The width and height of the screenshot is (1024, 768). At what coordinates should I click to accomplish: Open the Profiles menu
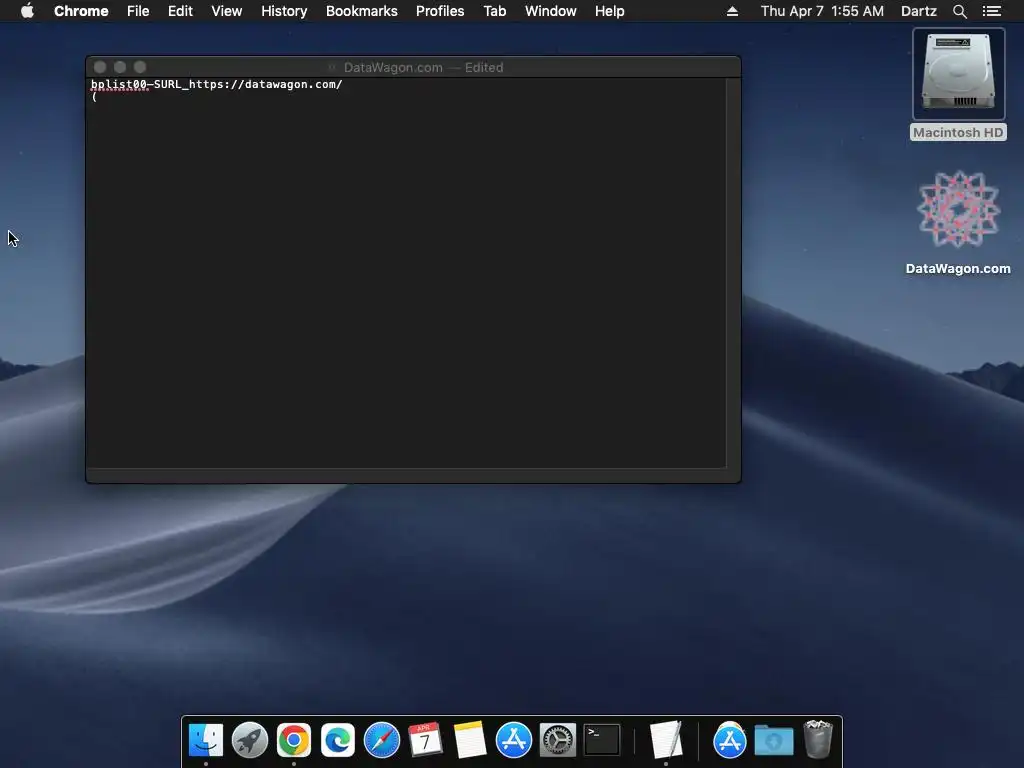440,11
